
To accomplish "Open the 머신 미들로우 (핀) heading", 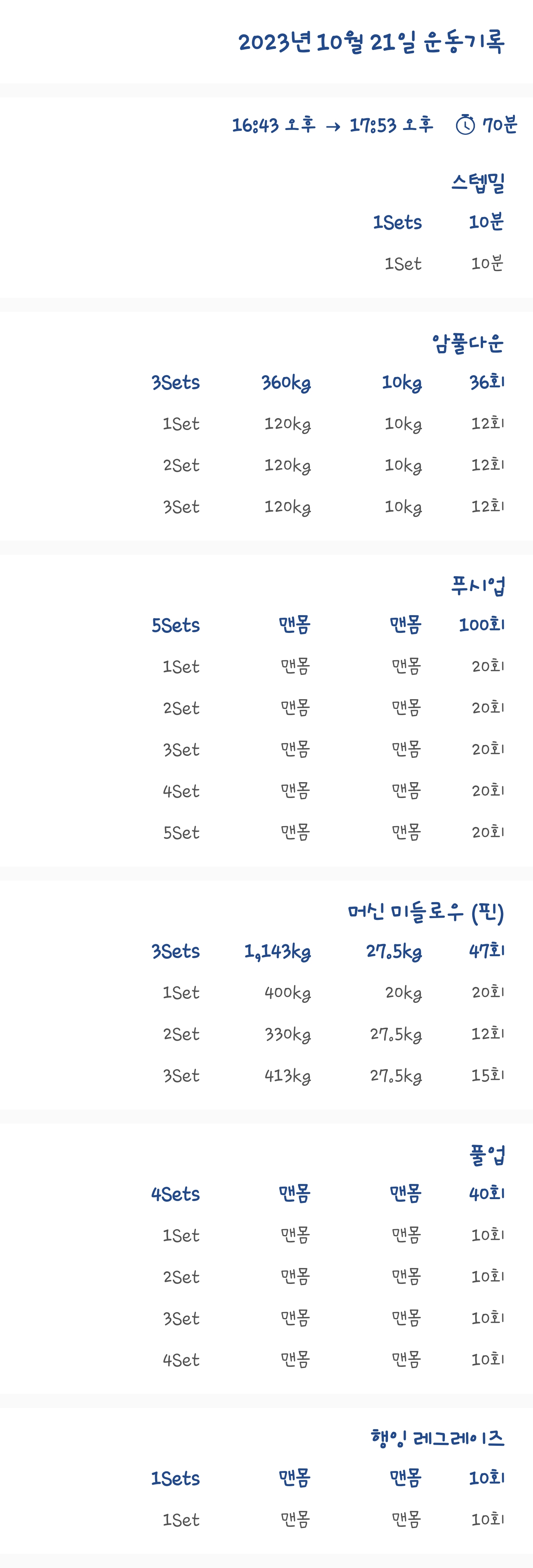I will [x=426, y=912].
